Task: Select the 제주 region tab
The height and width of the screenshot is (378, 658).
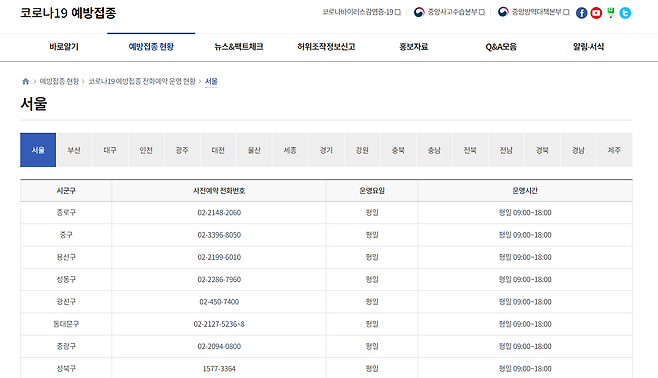Action: tap(614, 150)
